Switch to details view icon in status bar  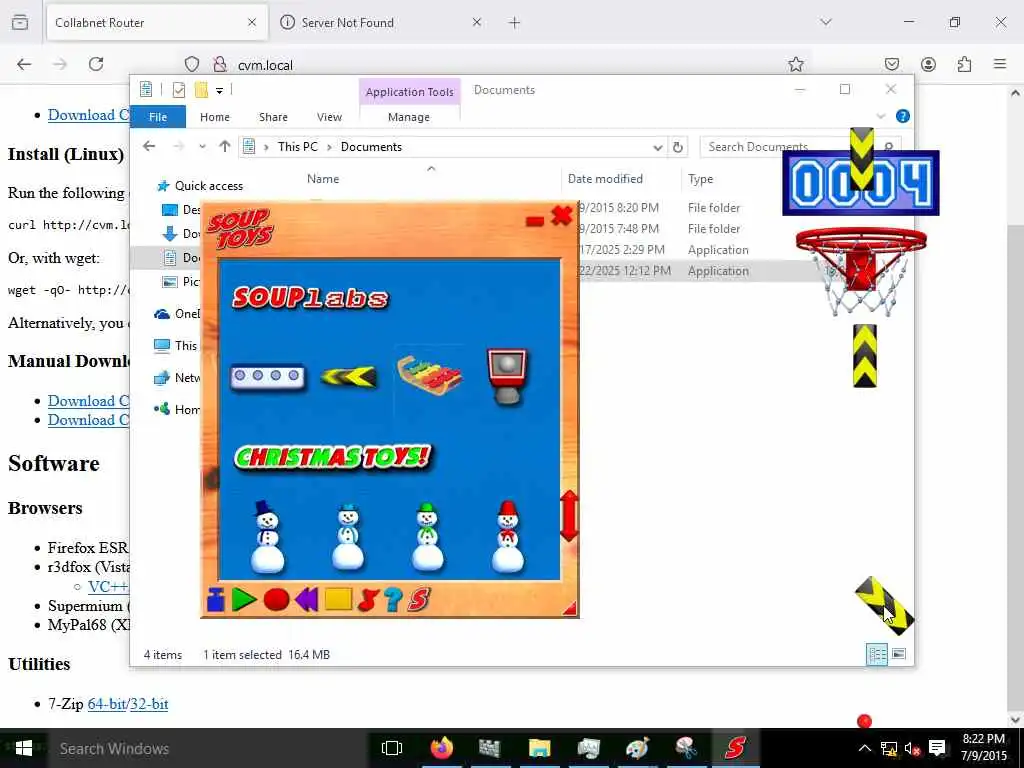click(x=876, y=654)
